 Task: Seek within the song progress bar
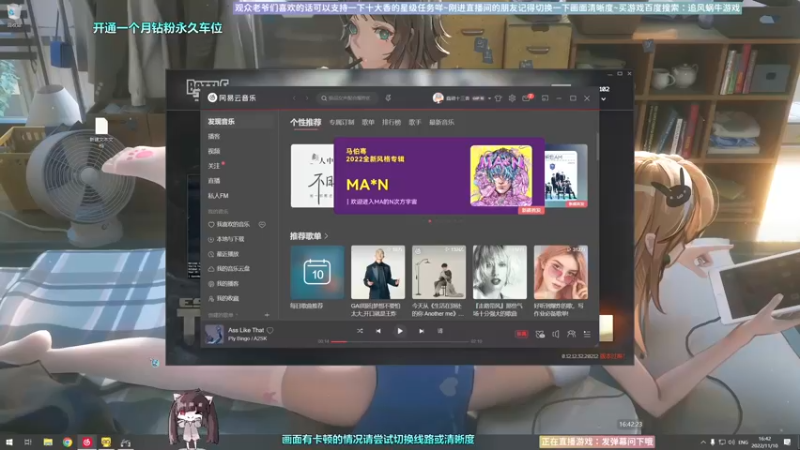point(399,341)
